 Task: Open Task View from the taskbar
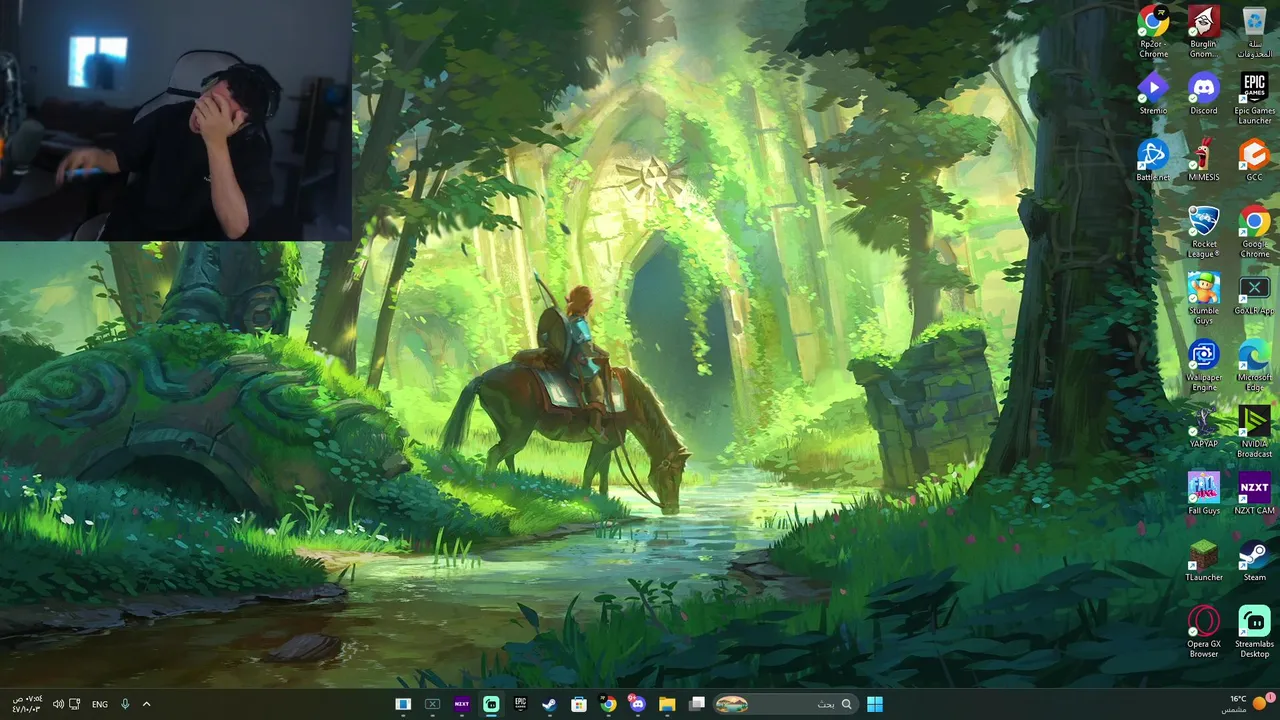[x=697, y=704]
